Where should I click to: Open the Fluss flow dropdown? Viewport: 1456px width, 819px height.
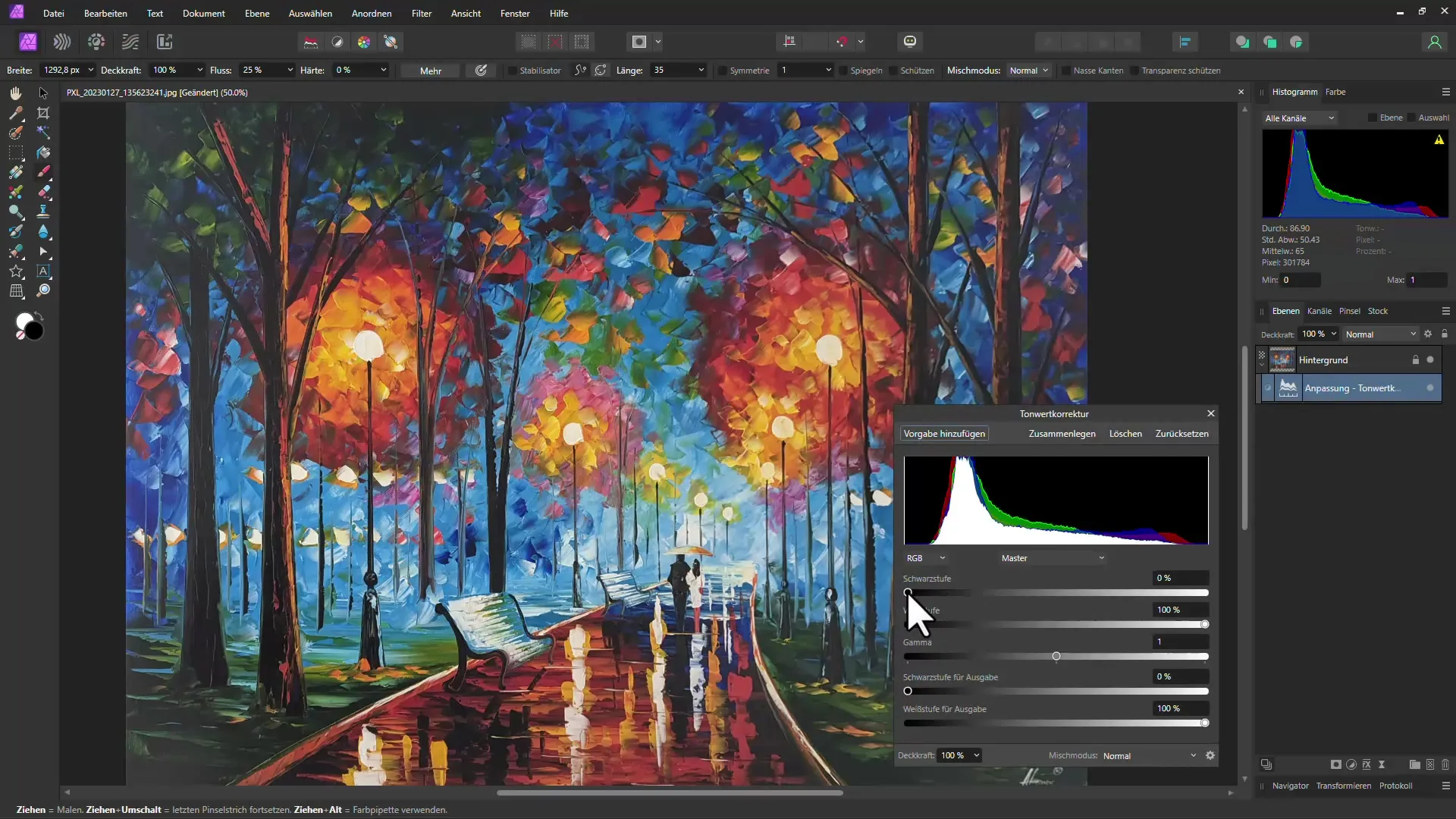(290, 70)
